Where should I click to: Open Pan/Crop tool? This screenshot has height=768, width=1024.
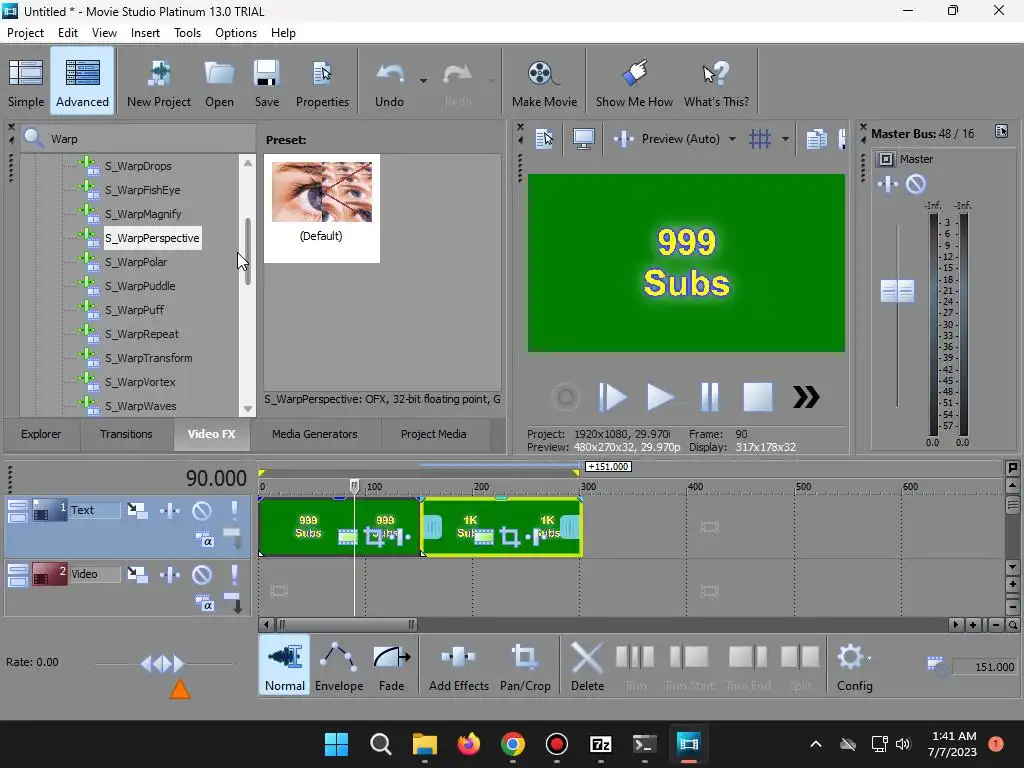(x=525, y=665)
